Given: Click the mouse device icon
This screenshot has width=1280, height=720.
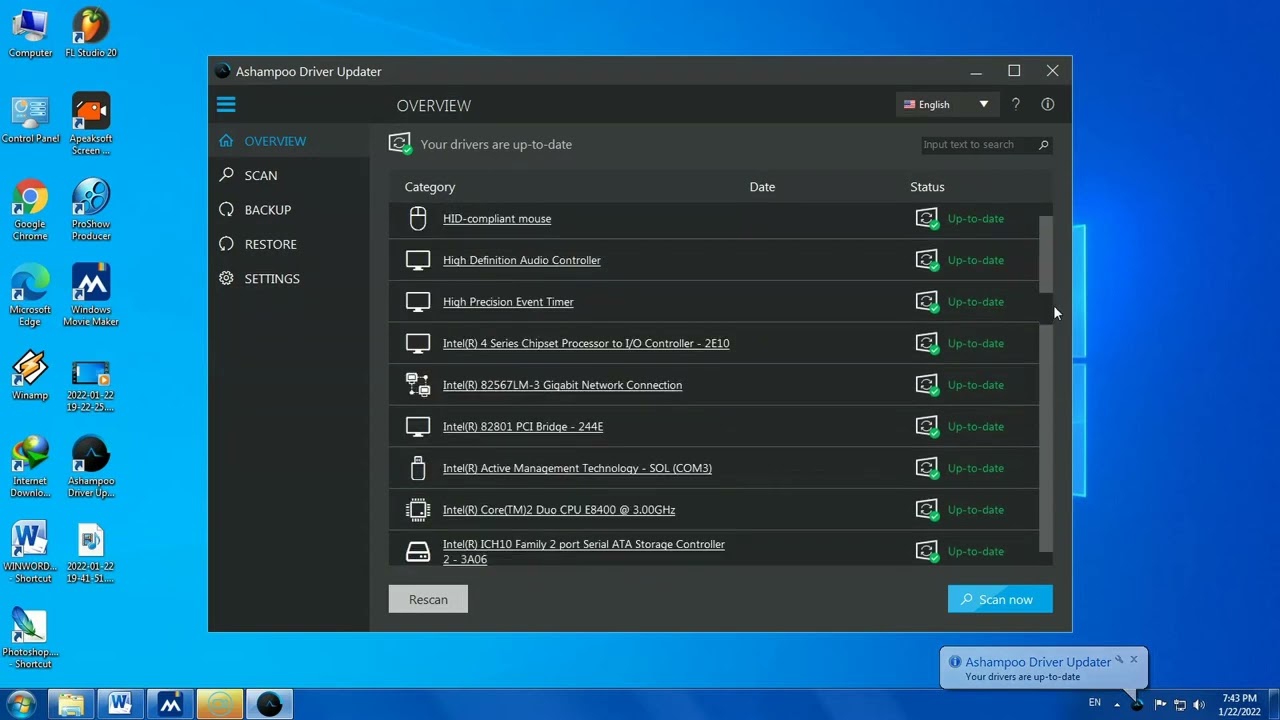Looking at the screenshot, I should [418, 218].
